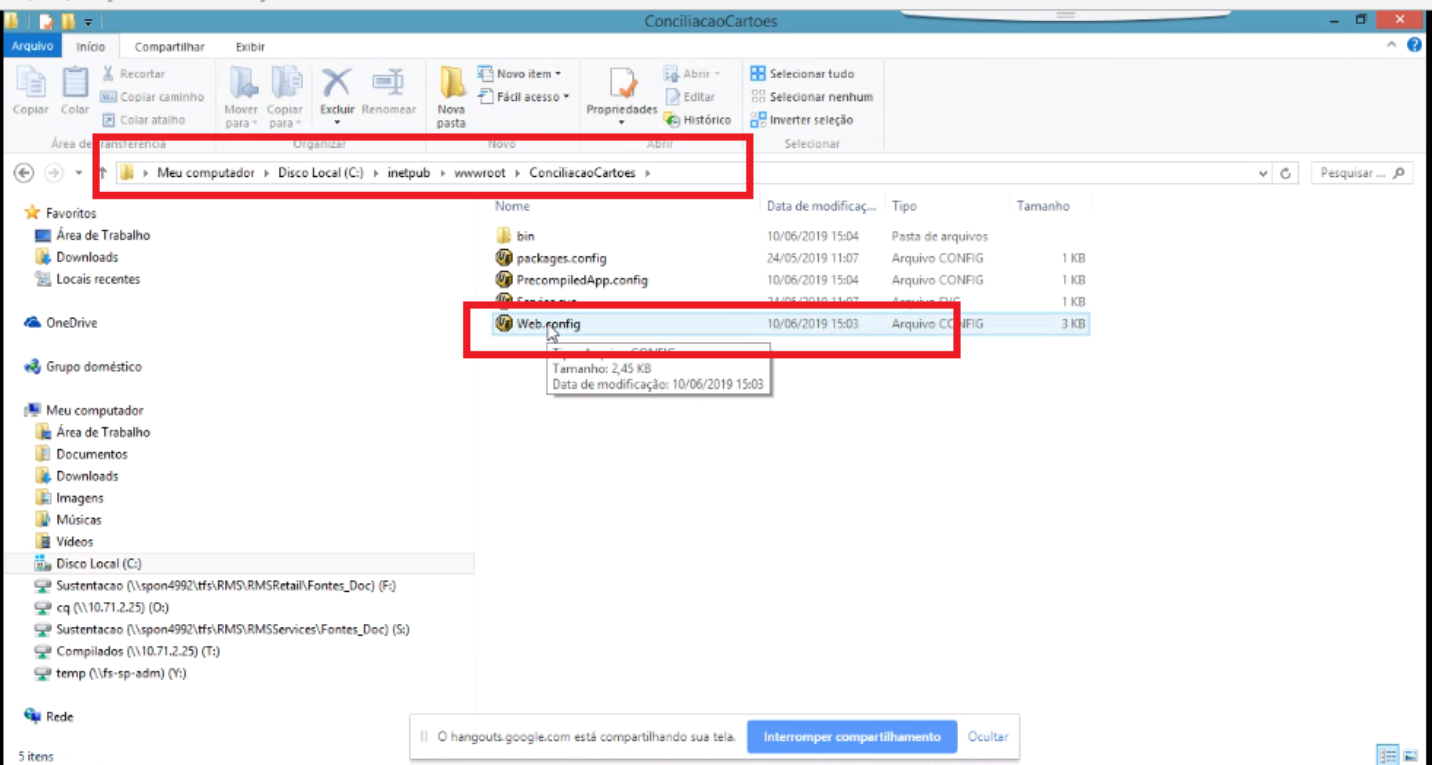Click Favoritos in the navigation pane

pos(71,213)
